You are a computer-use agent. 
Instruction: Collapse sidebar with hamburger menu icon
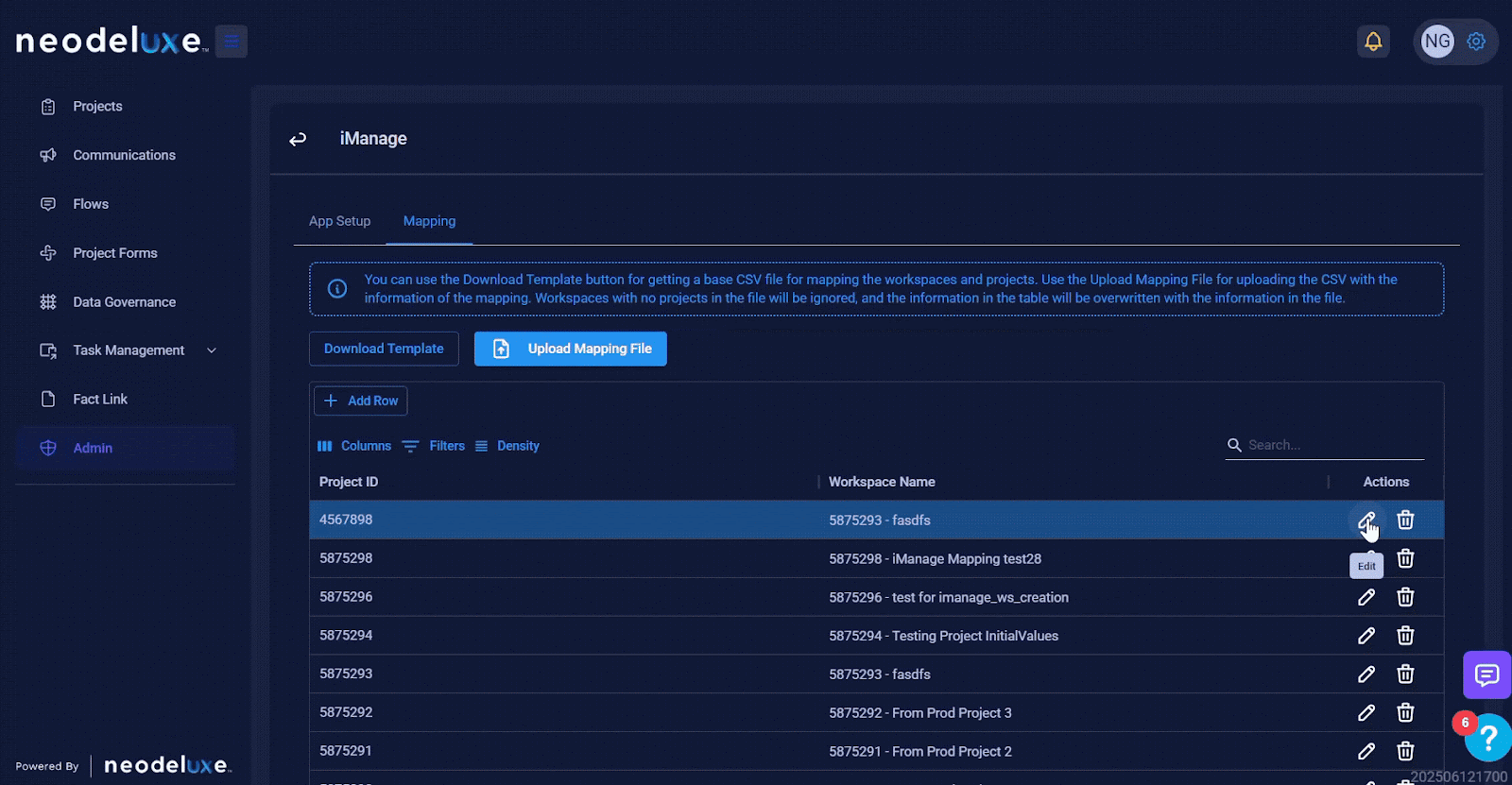point(232,42)
